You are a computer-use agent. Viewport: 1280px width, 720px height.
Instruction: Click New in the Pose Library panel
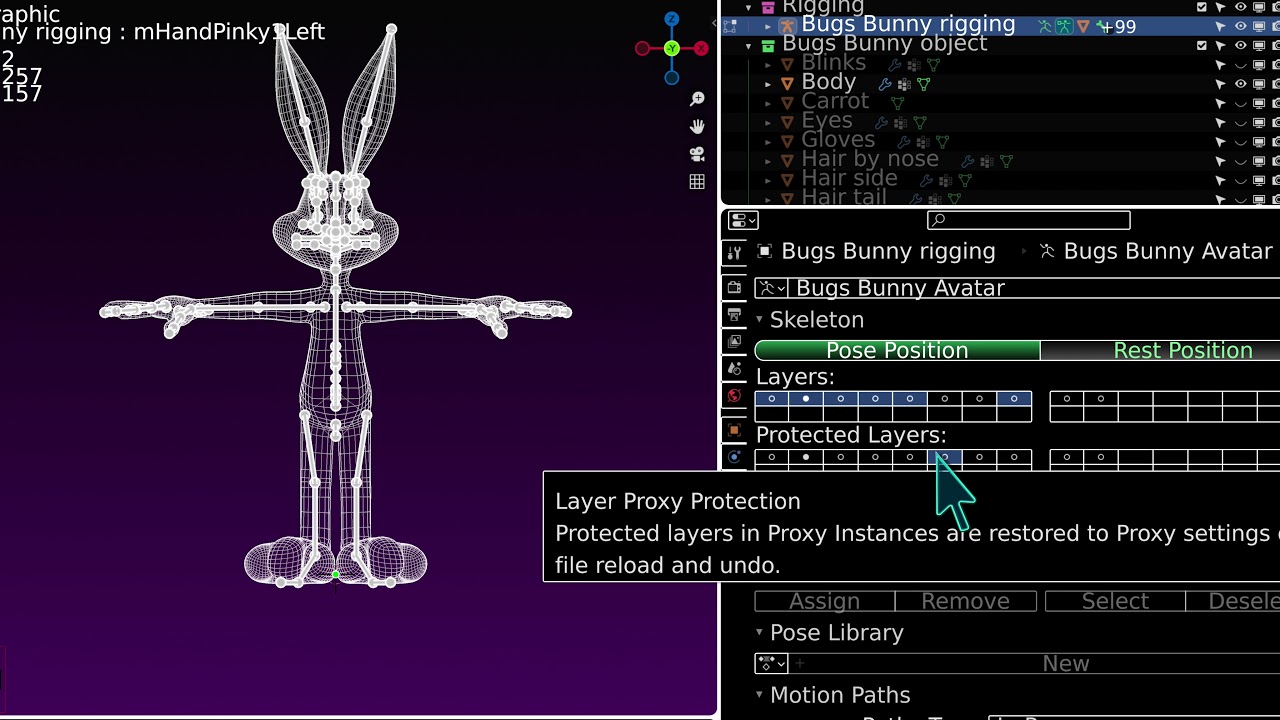pos(1035,663)
